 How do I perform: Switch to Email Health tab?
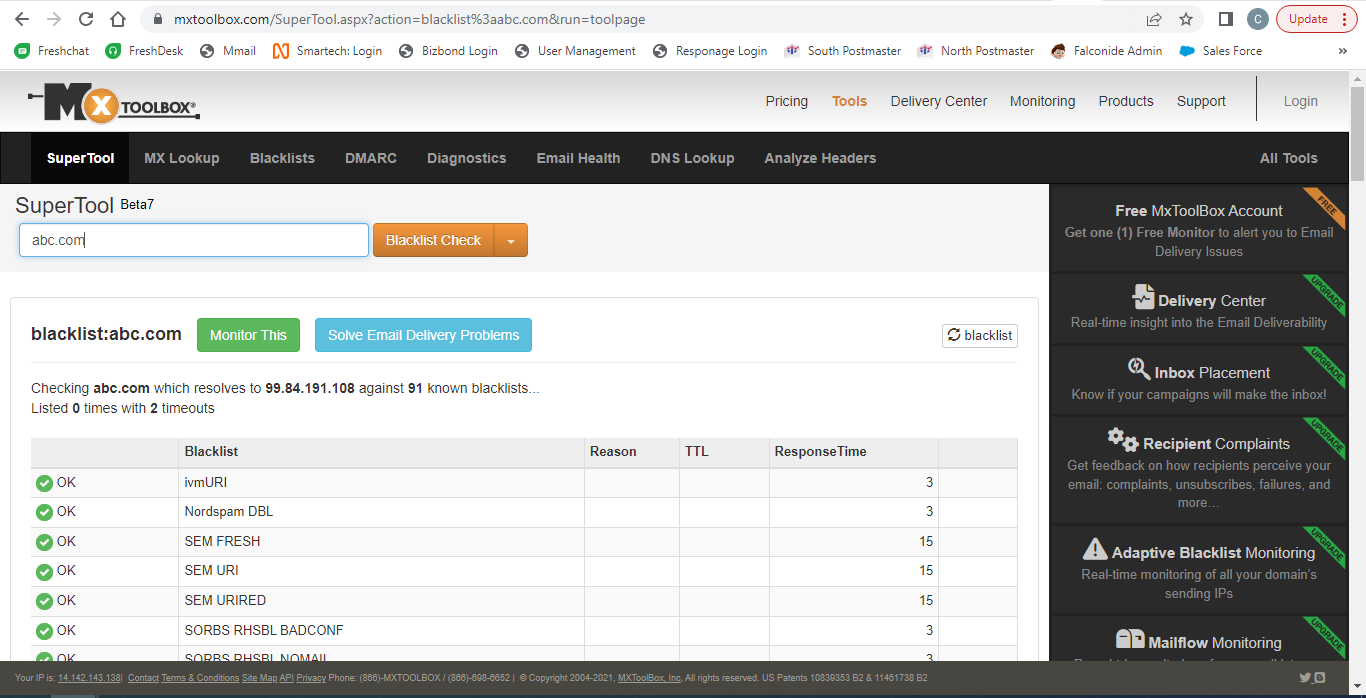(578, 158)
